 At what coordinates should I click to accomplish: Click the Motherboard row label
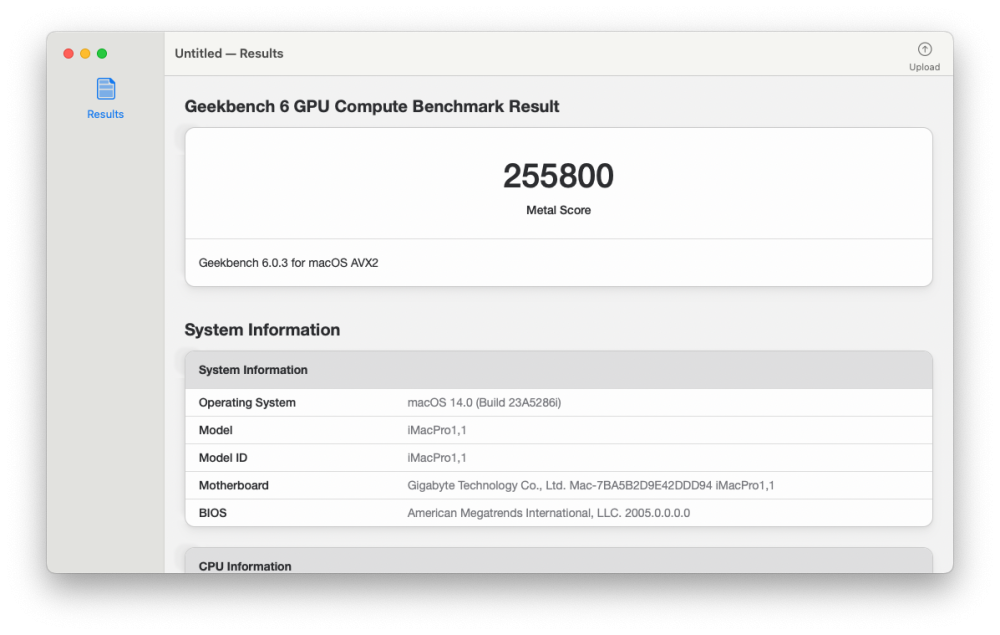233,485
